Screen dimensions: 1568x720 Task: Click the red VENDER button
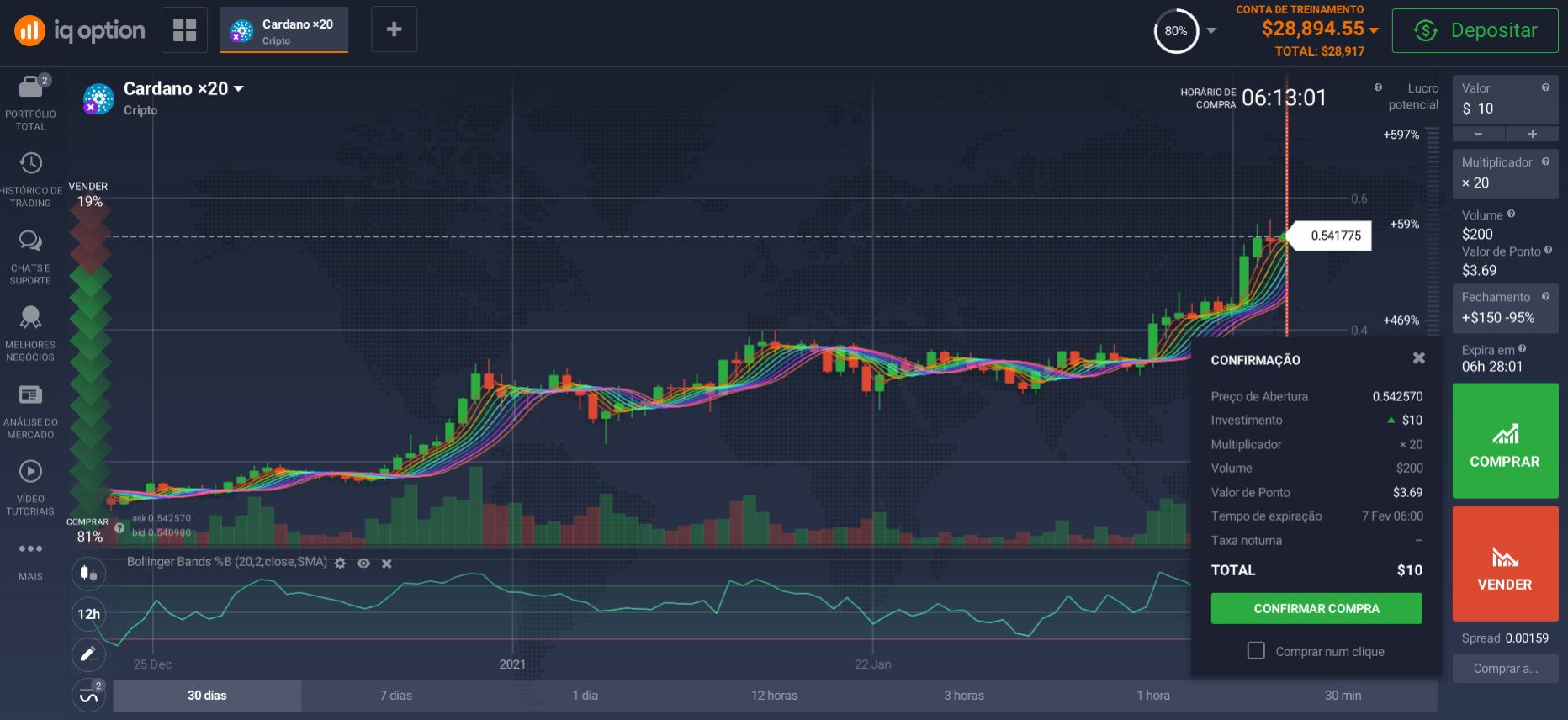[x=1505, y=564]
